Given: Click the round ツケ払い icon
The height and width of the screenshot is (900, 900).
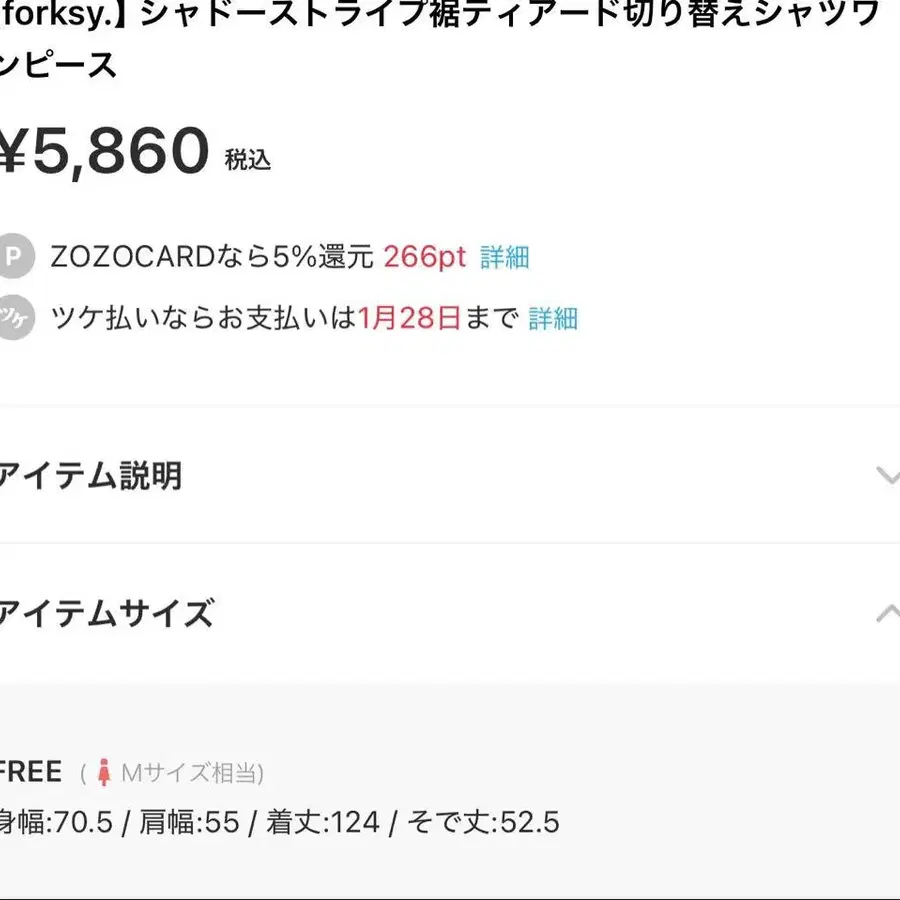Looking at the screenshot, I should (14, 318).
